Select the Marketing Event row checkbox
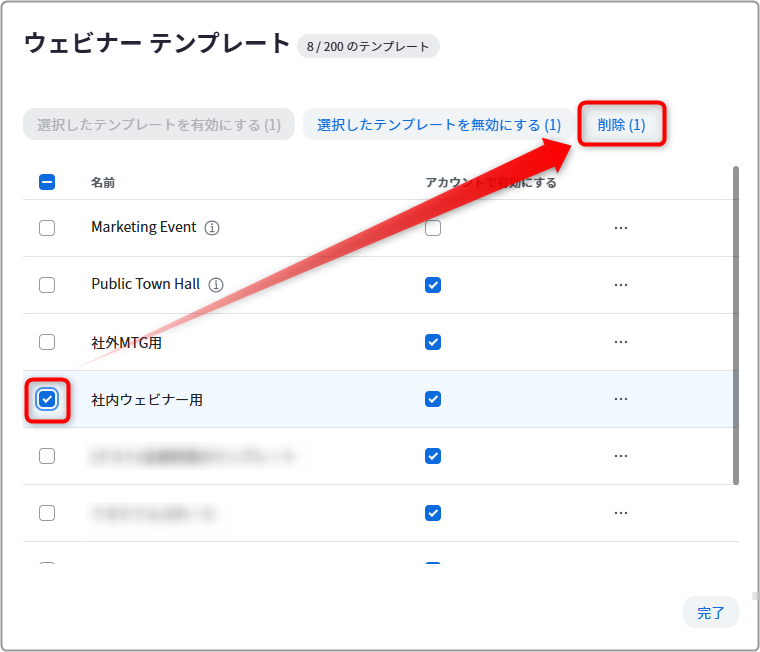 pyautogui.click(x=47, y=228)
